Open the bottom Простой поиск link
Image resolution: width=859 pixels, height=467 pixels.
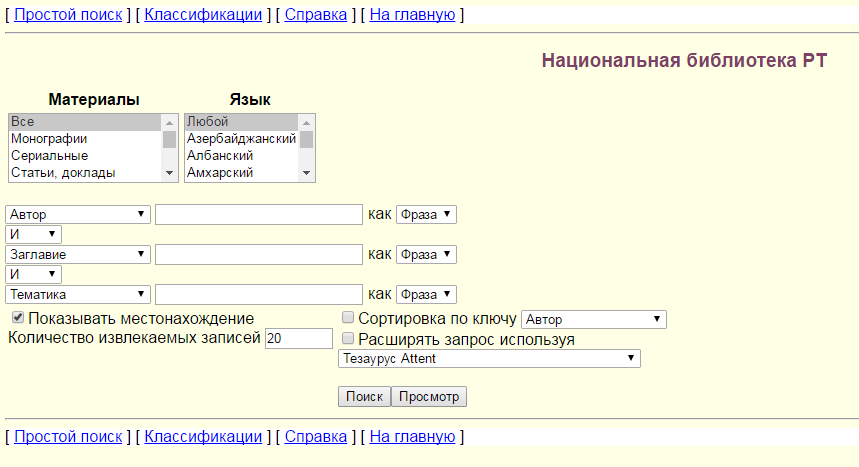(x=68, y=437)
